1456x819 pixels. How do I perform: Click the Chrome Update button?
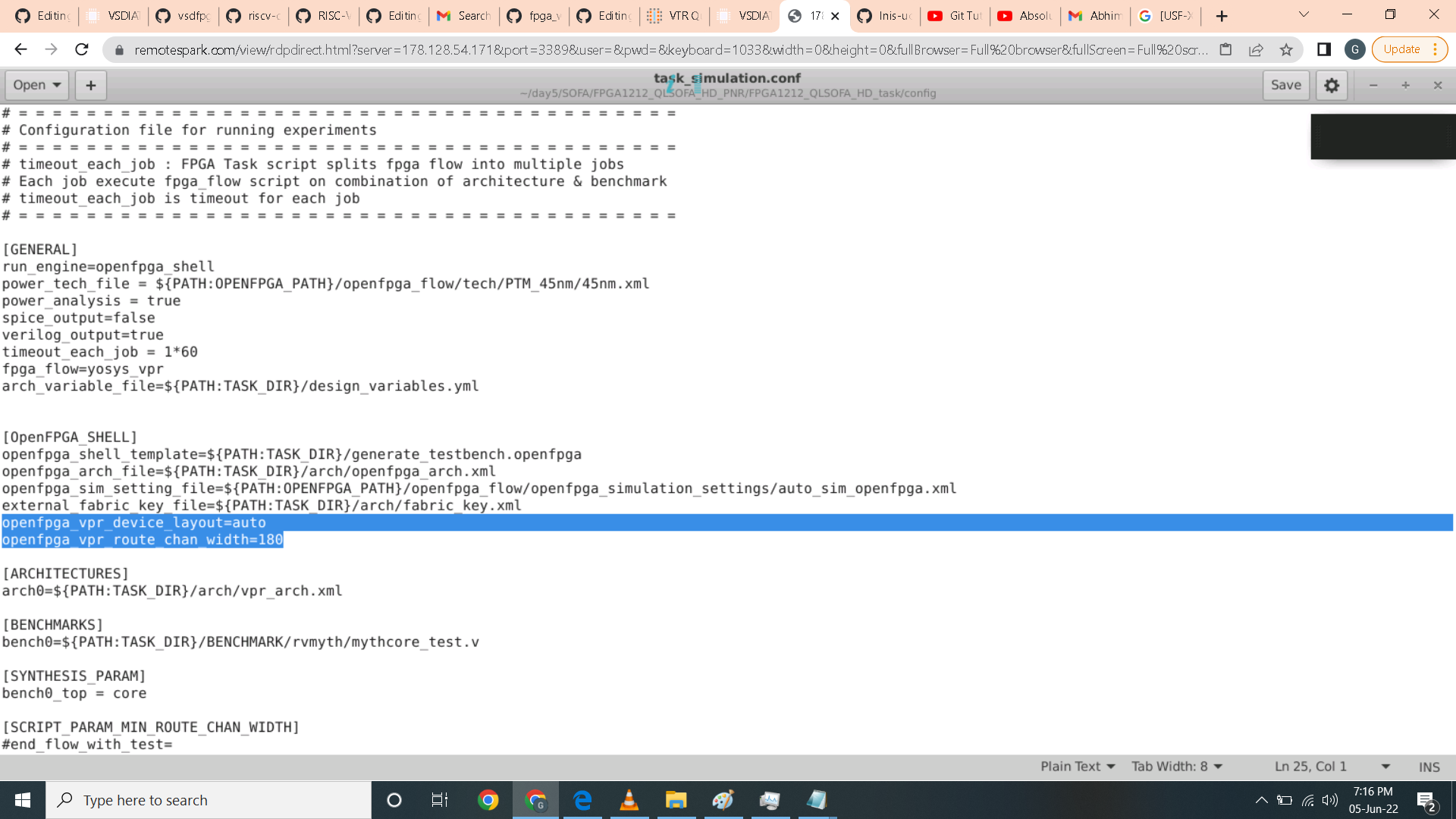(x=1401, y=49)
